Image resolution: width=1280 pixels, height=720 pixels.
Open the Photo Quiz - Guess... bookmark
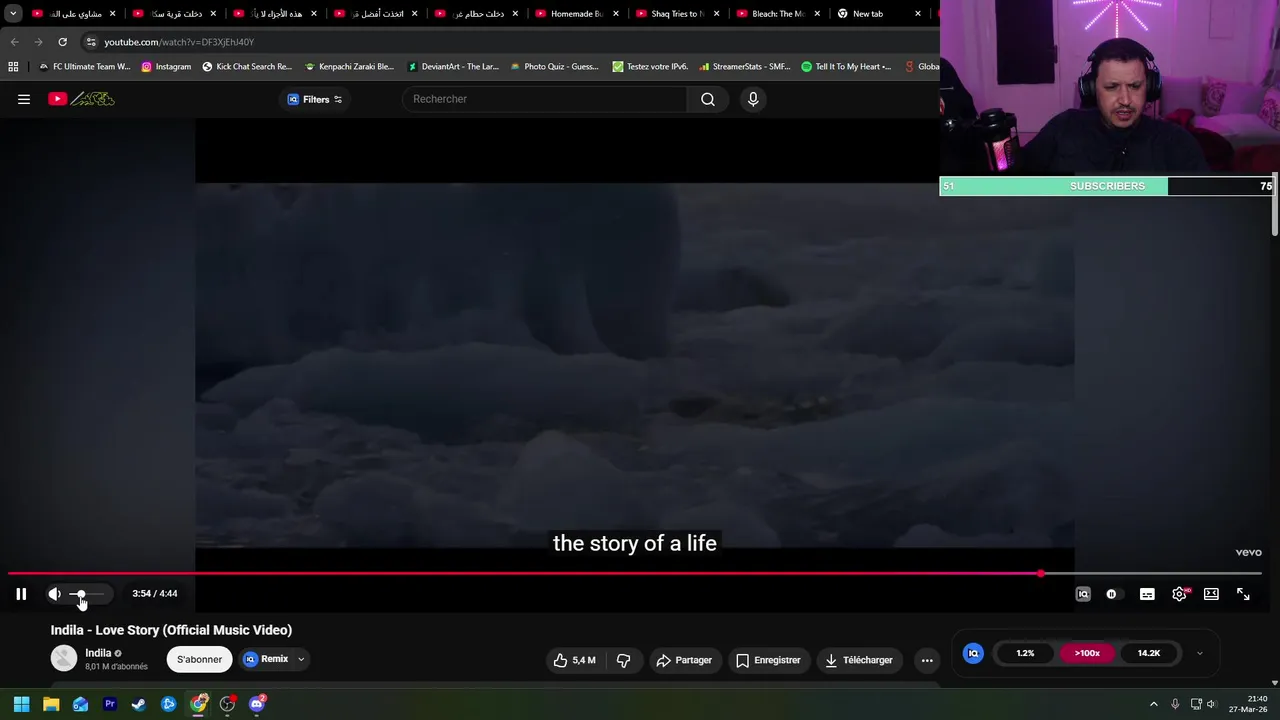tap(554, 67)
